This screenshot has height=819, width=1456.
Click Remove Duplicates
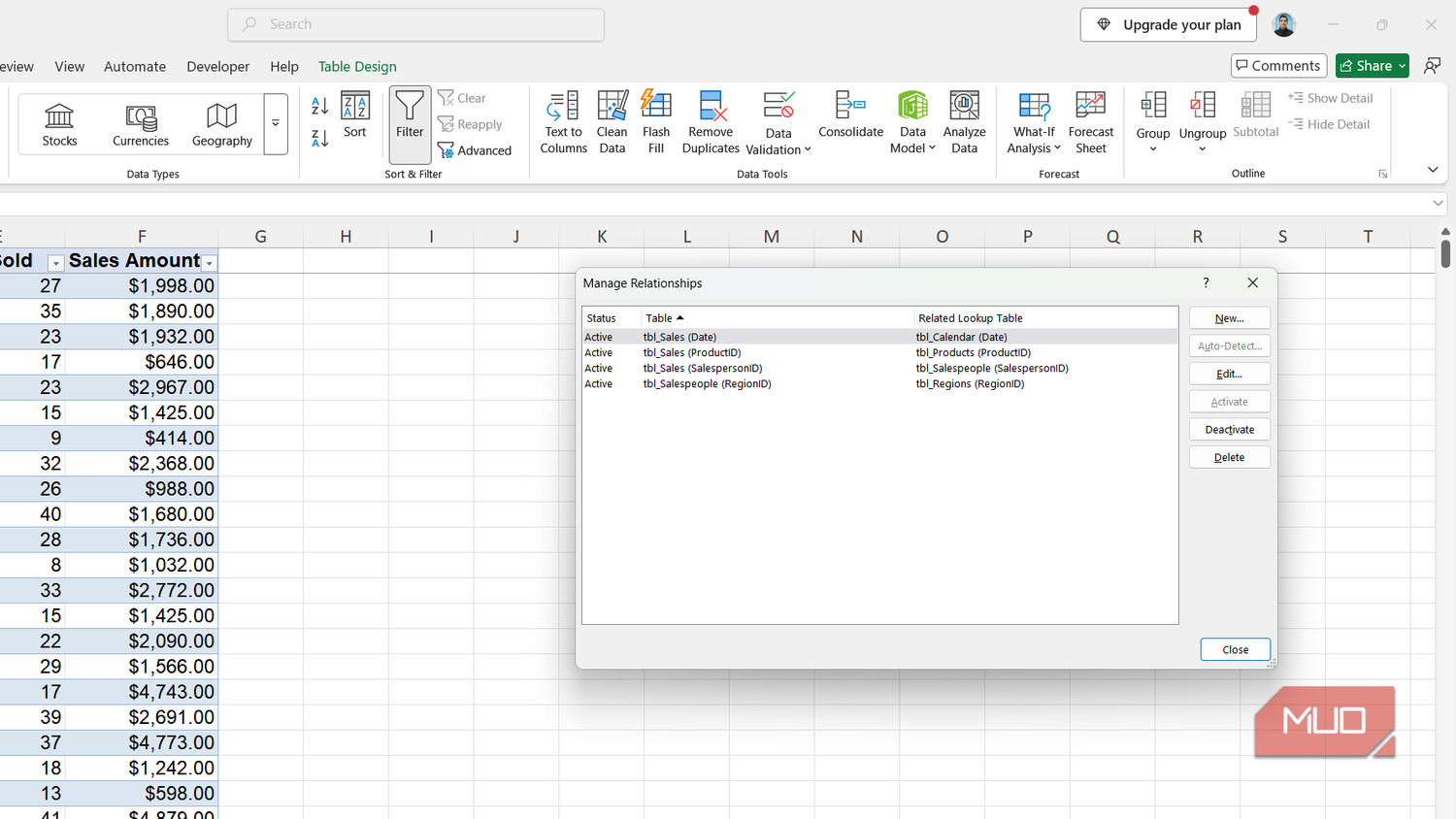(x=711, y=122)
